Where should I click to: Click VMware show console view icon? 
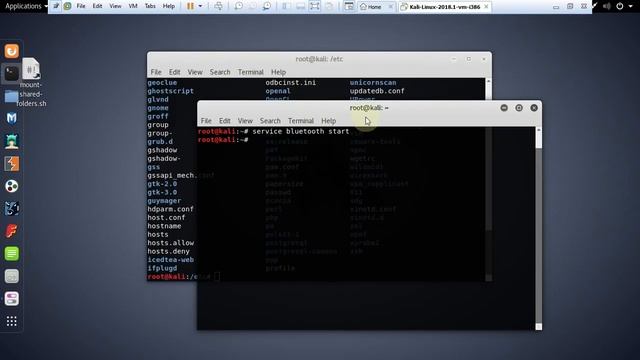point(349,6)
